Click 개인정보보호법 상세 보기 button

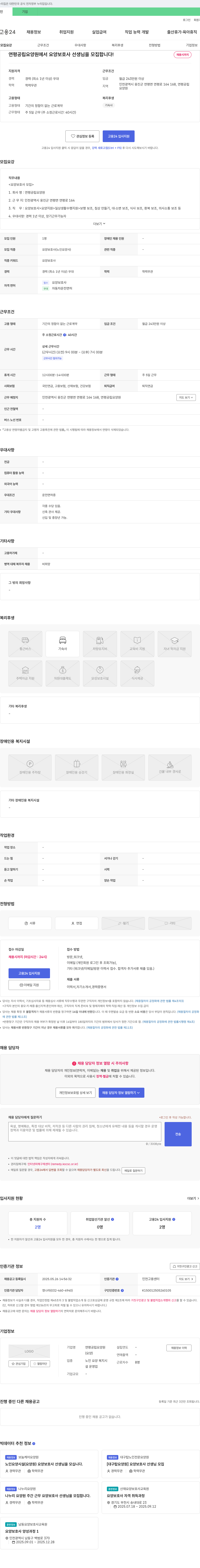pyautogui.click(x=76, y=1093)
